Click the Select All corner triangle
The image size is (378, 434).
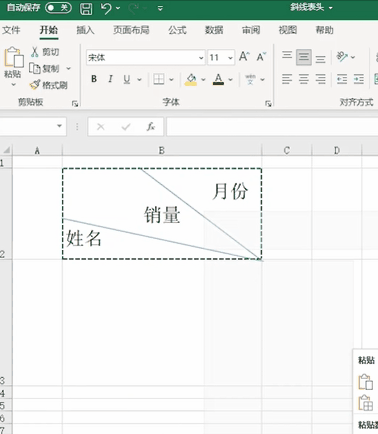coord(6,150)
